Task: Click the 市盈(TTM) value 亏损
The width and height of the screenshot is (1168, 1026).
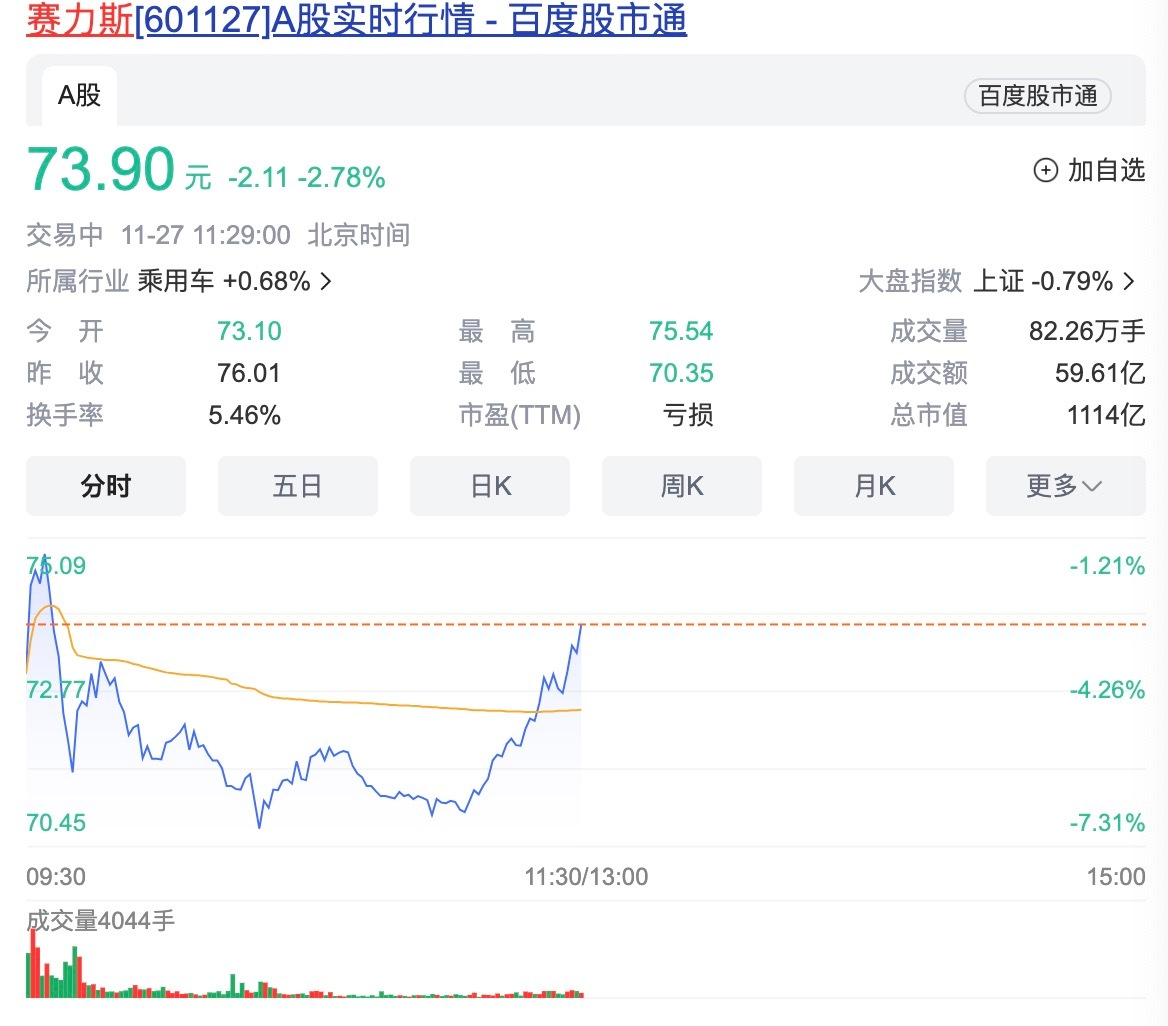Action: [688, 415]
